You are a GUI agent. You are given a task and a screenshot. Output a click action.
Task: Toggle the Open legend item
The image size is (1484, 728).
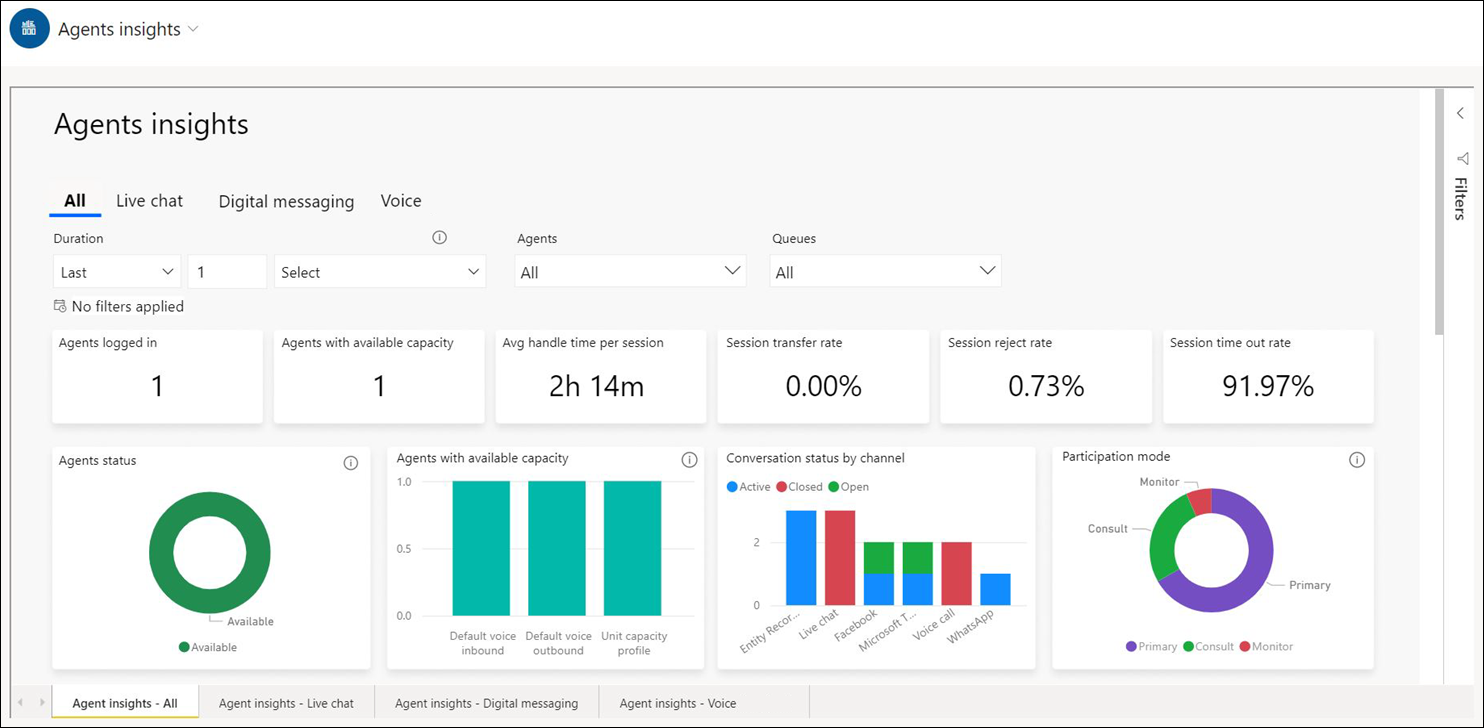click(848, 487)
